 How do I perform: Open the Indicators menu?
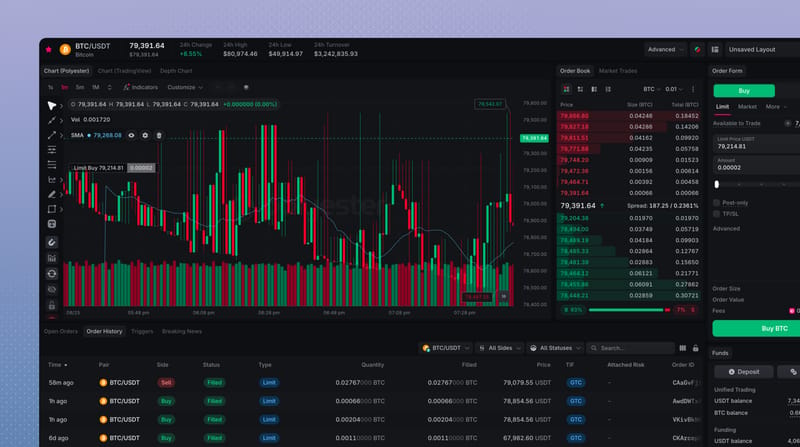140,87
